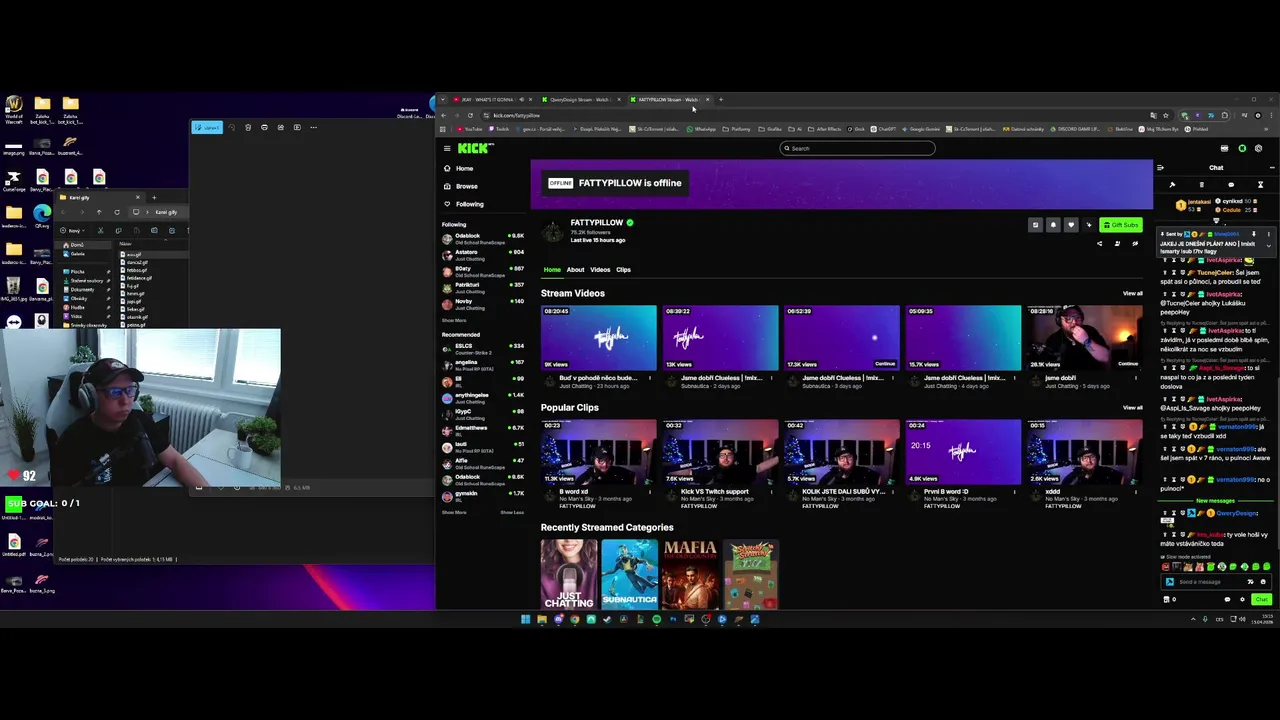Screen dimensions: 1280x720
Task: Click Nový dropdown in File Explorer
Action: click(72, 231)
